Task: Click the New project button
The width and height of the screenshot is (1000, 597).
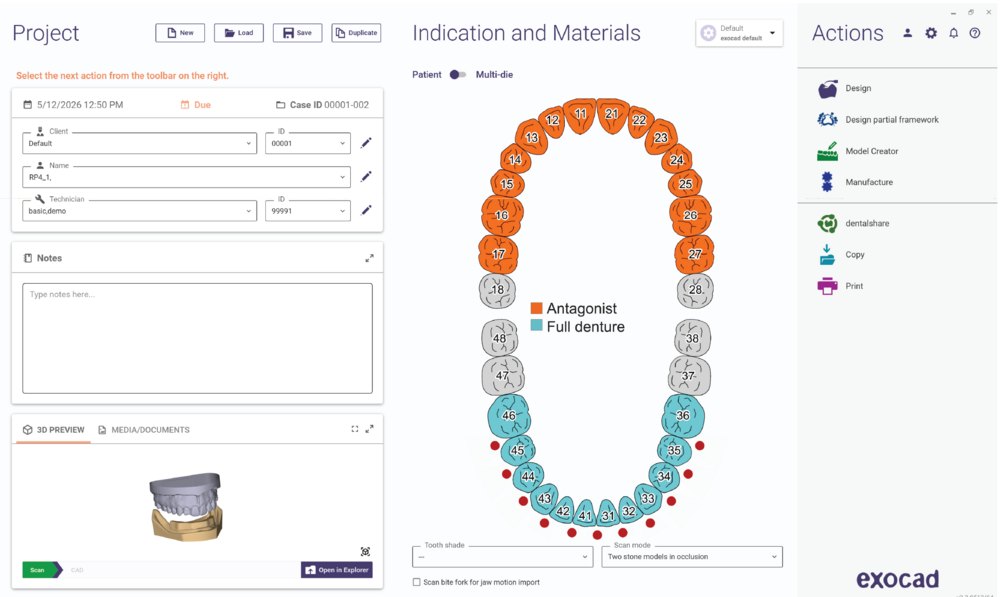Action: point(180,33)
